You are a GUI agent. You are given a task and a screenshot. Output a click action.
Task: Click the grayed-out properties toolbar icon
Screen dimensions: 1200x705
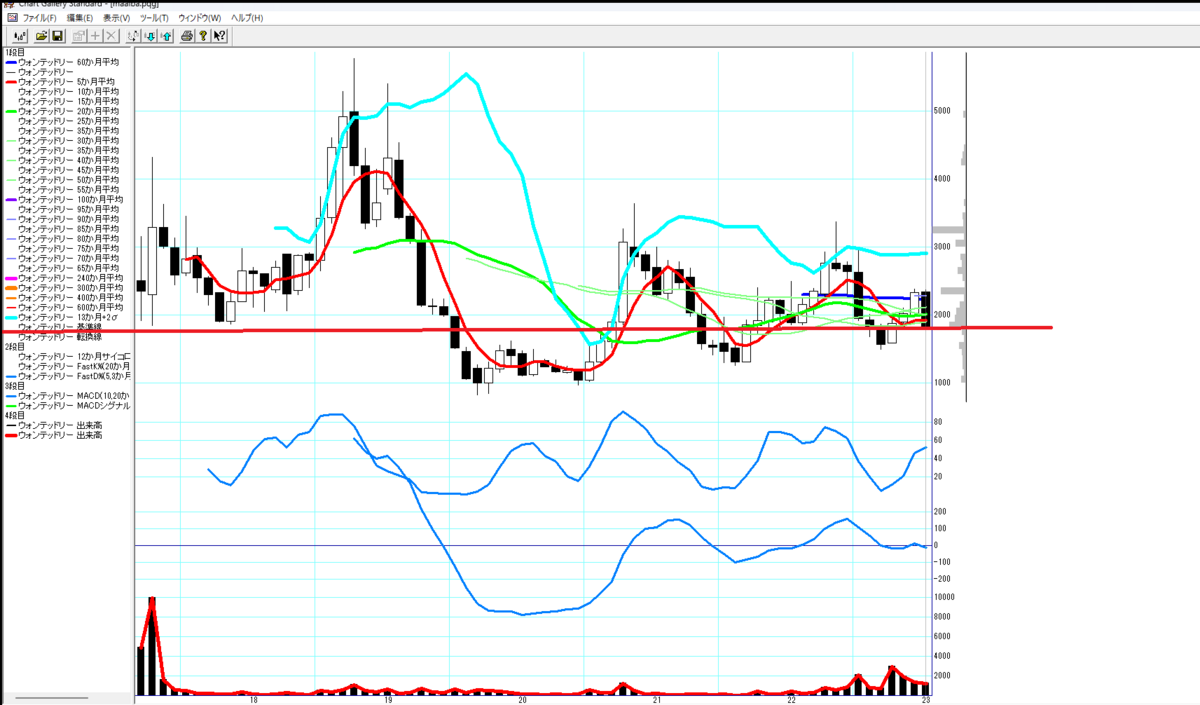click(78, 36)
